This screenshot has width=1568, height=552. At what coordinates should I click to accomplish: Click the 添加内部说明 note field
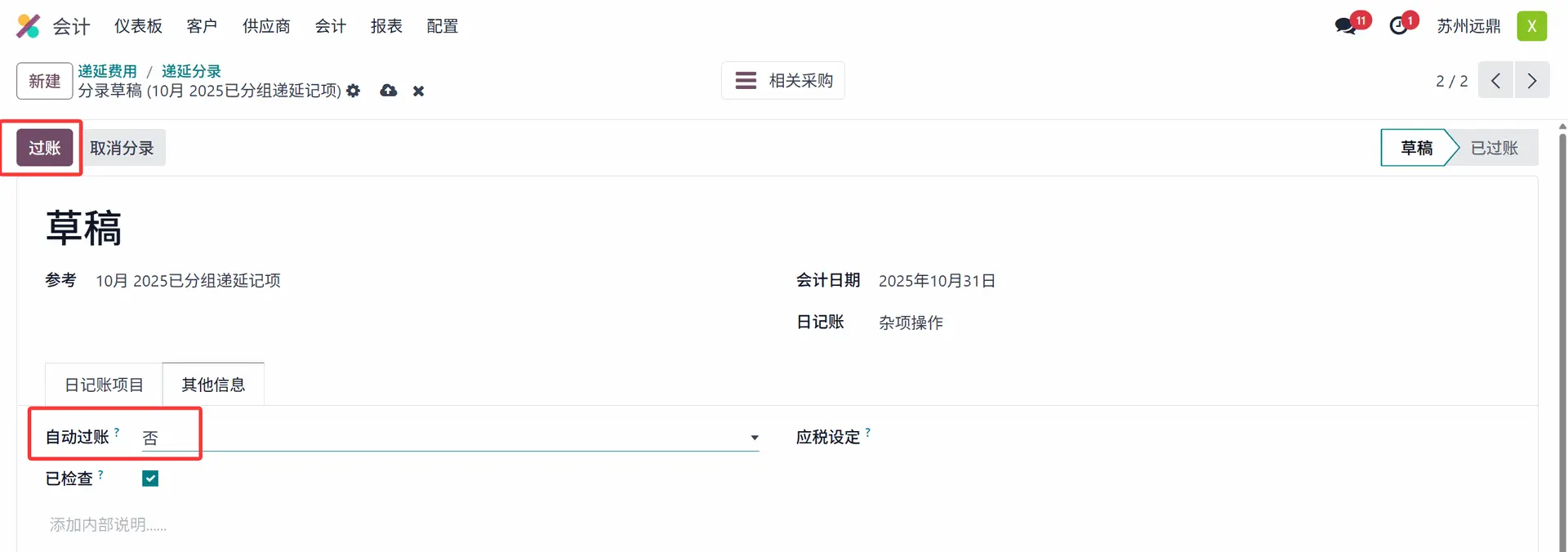[x=108, y=524]
